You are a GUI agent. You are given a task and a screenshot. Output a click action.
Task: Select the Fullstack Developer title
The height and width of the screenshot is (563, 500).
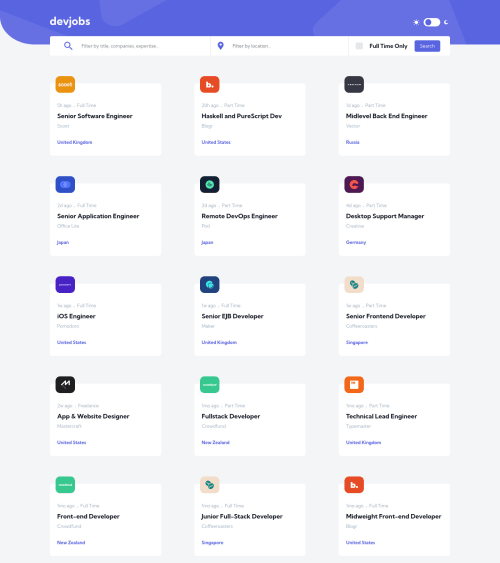(x=231, y=417)
